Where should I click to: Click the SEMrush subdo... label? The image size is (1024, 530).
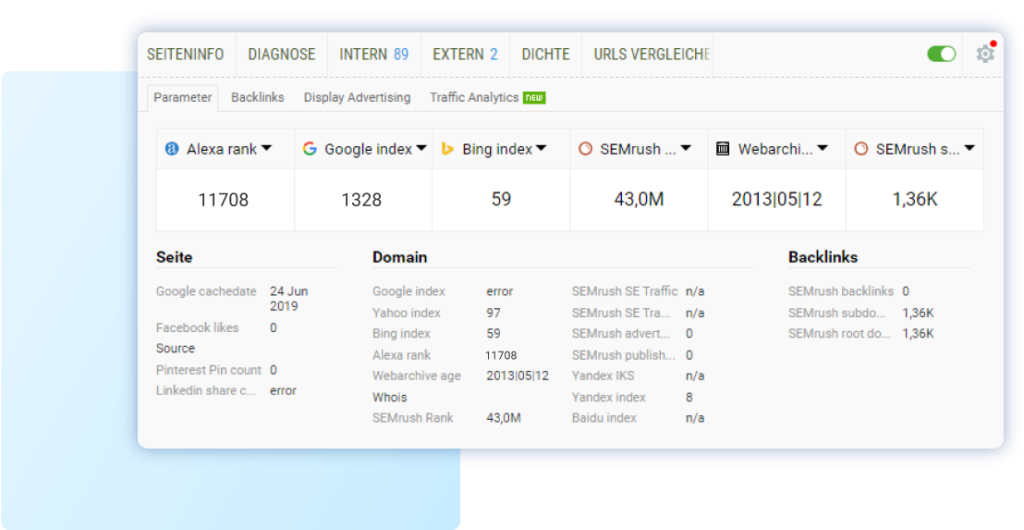click(837, 313)
